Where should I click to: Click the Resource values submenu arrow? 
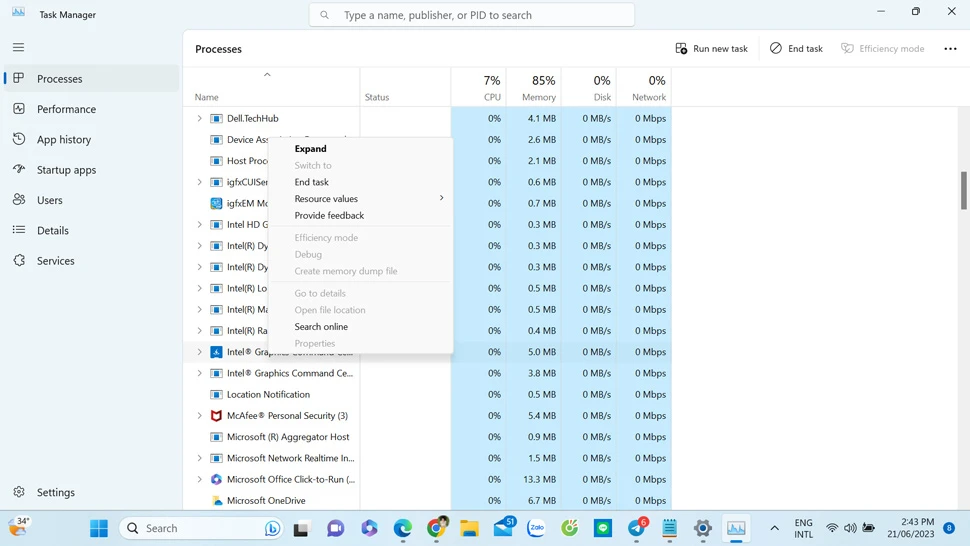(441, 198)
